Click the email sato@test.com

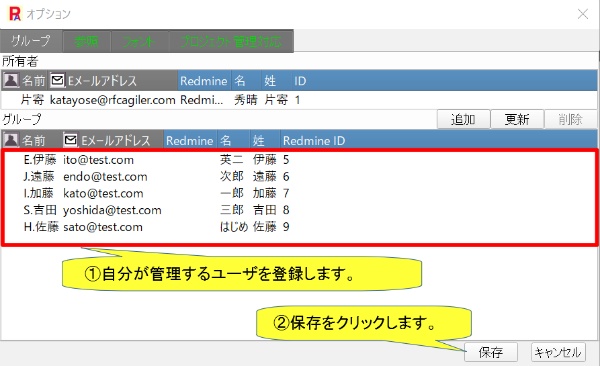[103, 227]
